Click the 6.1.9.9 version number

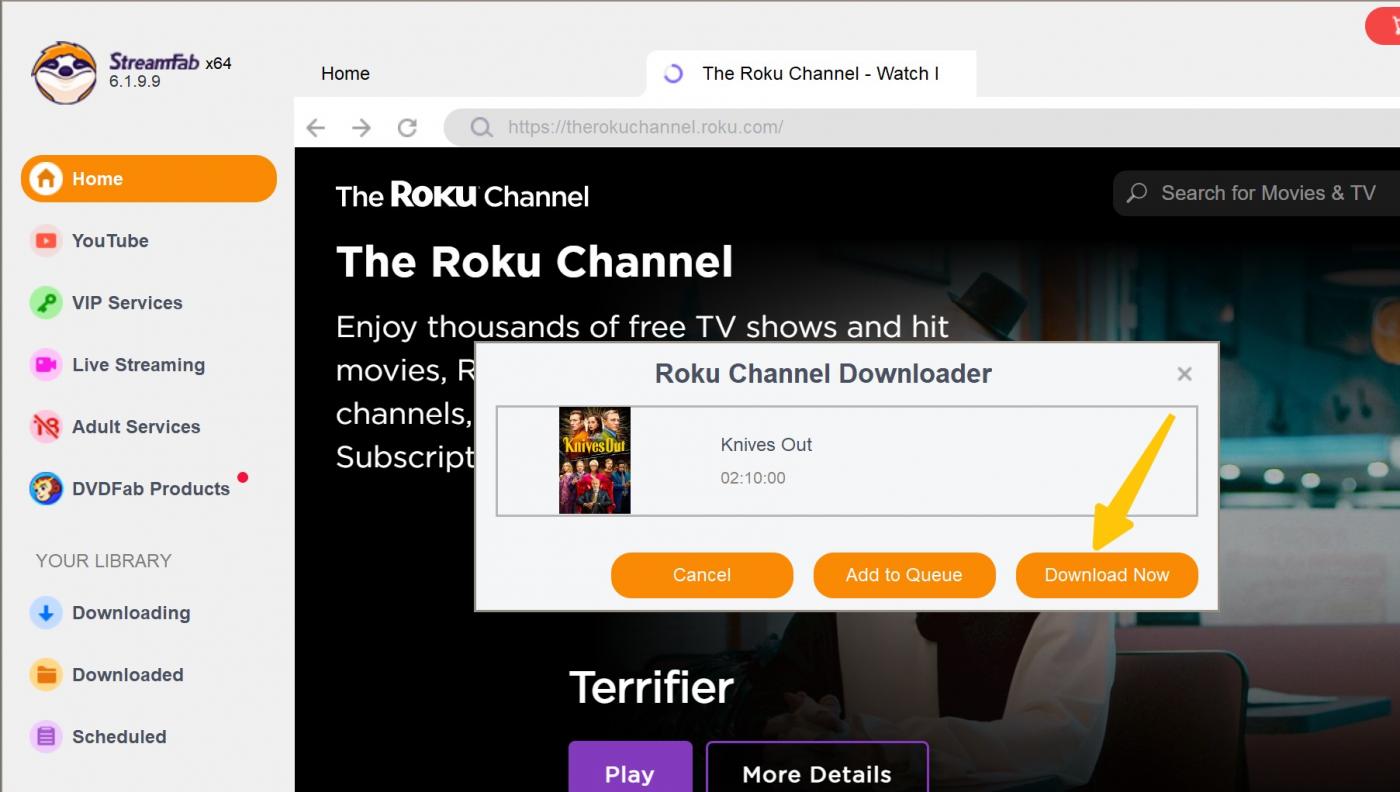pyautogui.click(x=135, y=82)
